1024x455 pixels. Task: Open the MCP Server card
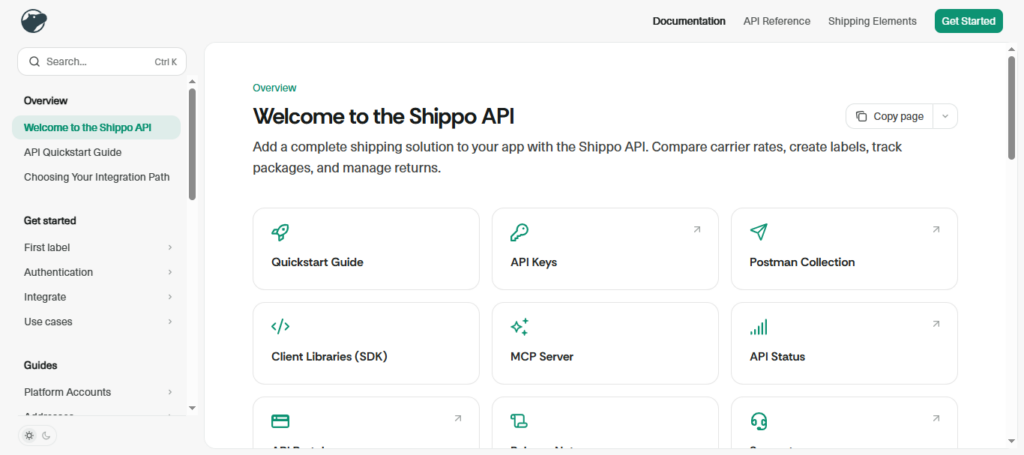click(x=605, y=343)
